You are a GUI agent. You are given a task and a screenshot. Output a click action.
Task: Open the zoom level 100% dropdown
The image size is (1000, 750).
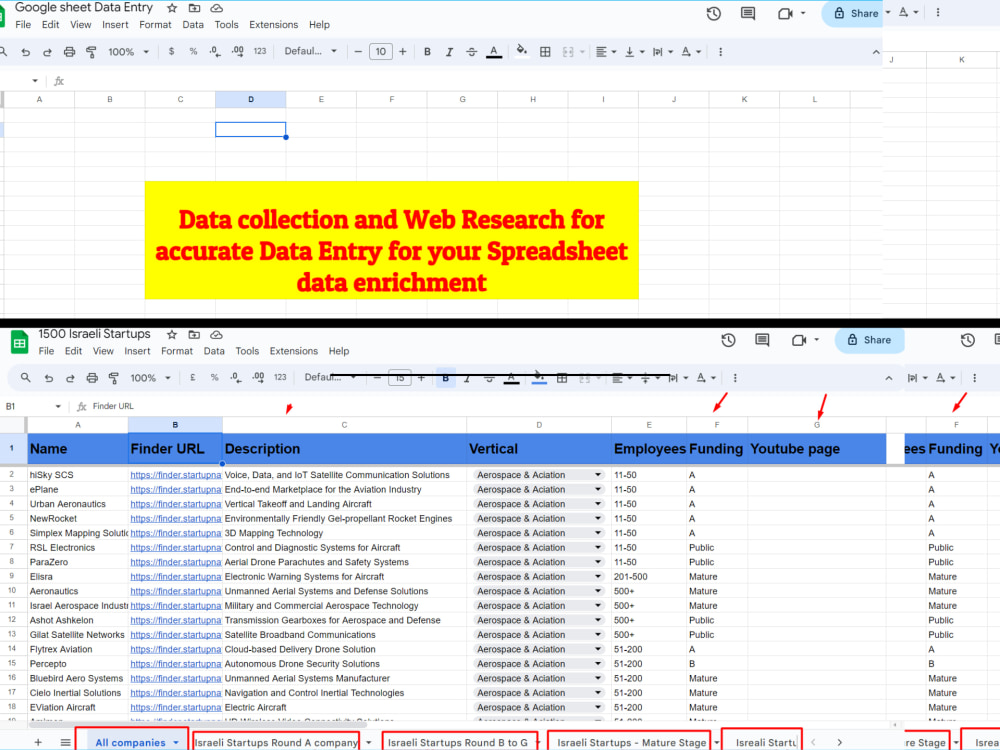(x=148, y=377)
